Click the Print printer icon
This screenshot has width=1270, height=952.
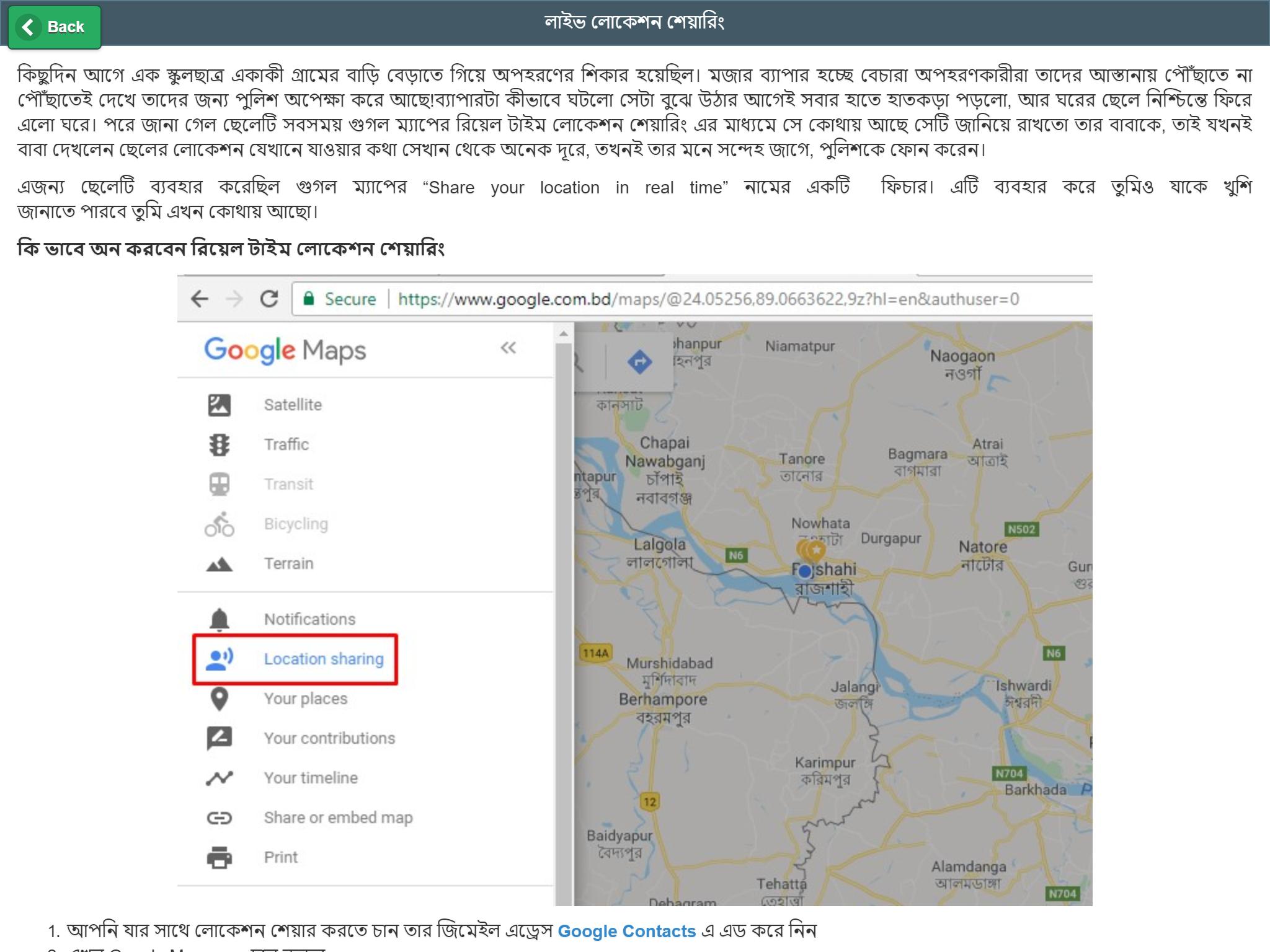tap(219, 857)
